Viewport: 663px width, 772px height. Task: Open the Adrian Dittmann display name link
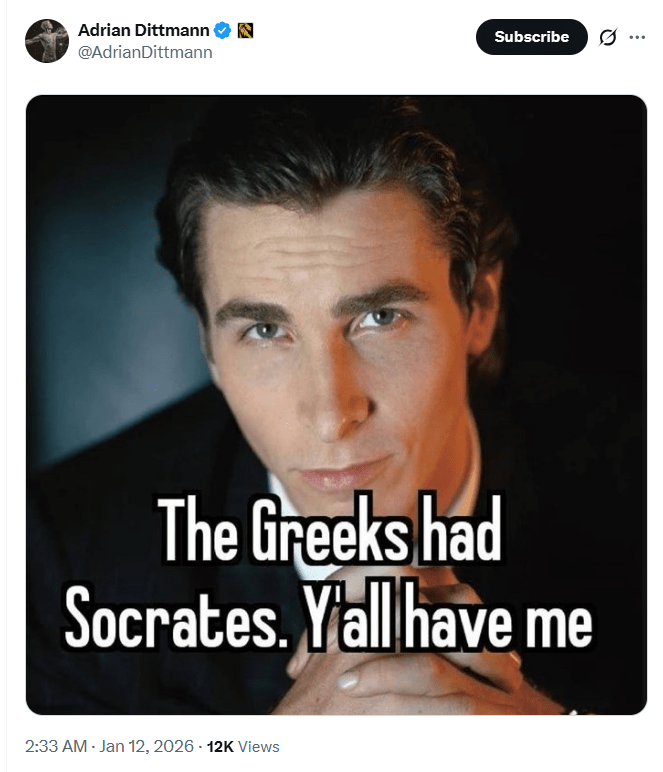tap(144, 31)
